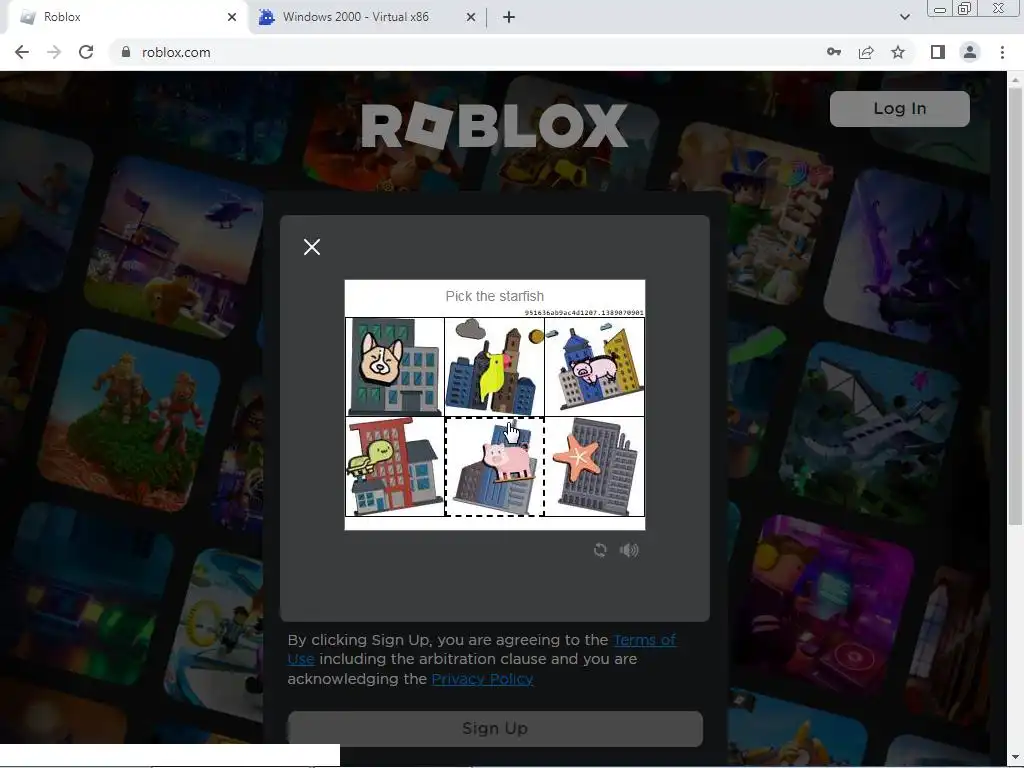1024x768 pixels.
Task: Open Chrome three-dot menu
Action: pyautogui.click(x=1002, y=52)
